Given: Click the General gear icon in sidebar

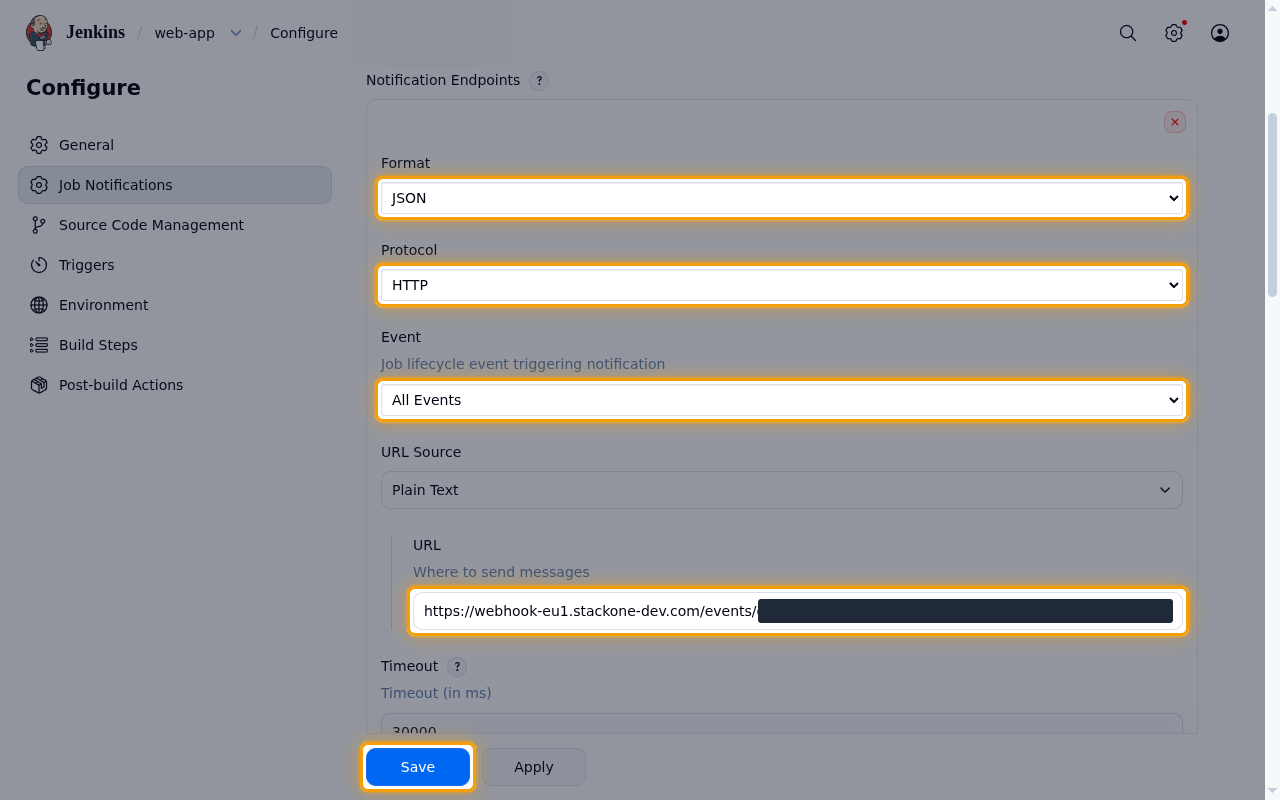Looking at the screenshot, I should tap(39, 145).
